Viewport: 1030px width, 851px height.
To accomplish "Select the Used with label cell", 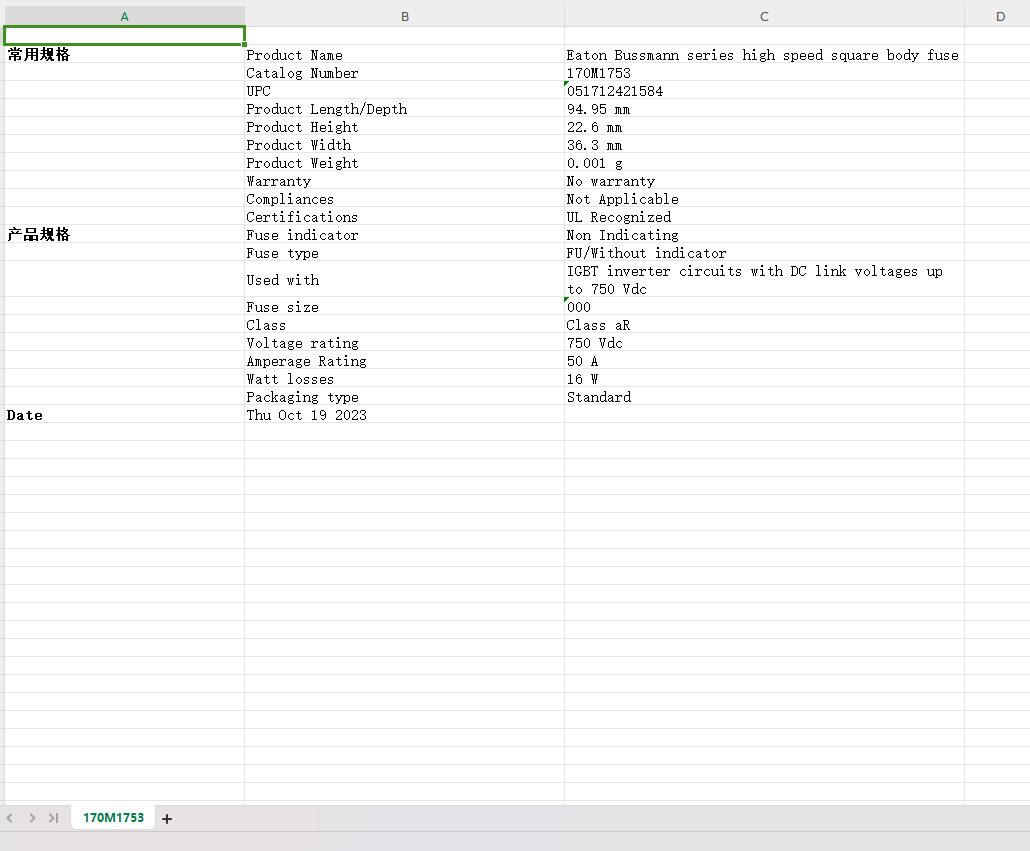I will coord(404,280).
